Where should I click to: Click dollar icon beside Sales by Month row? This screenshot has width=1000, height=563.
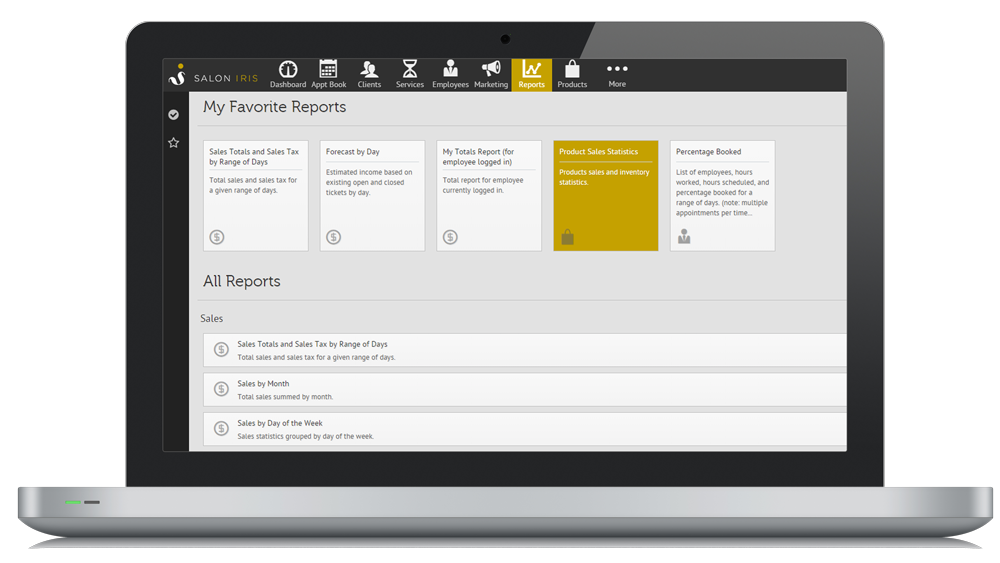click(x=221, y=389)
